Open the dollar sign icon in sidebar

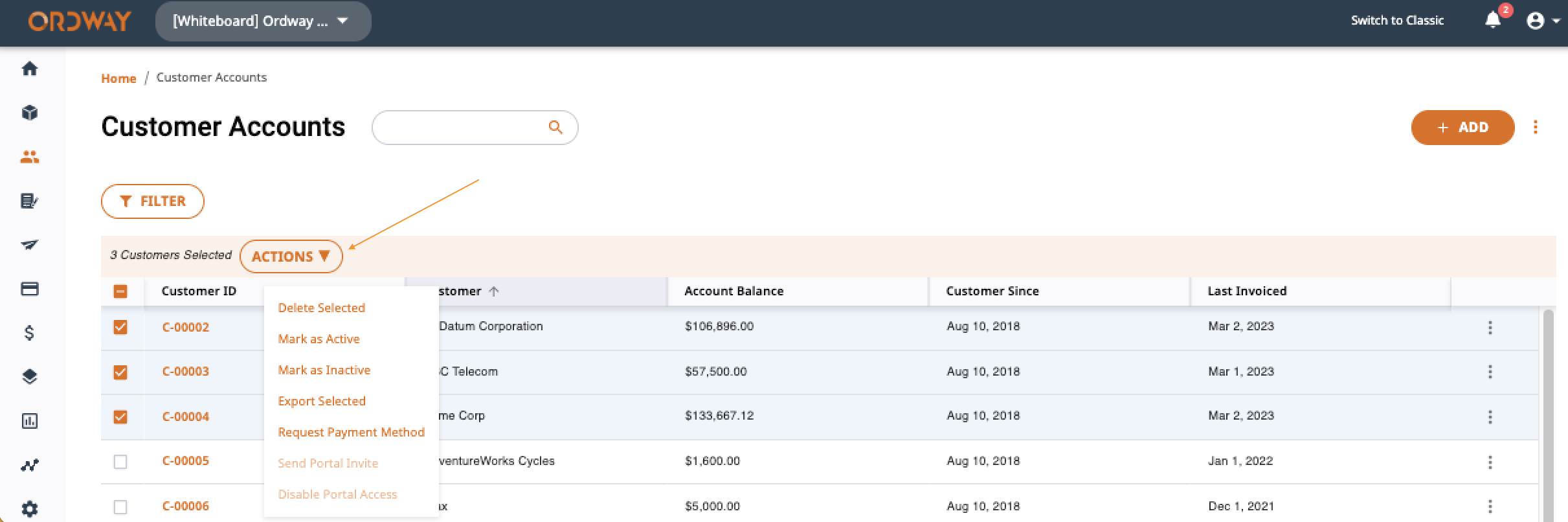[x=30, y=333]
